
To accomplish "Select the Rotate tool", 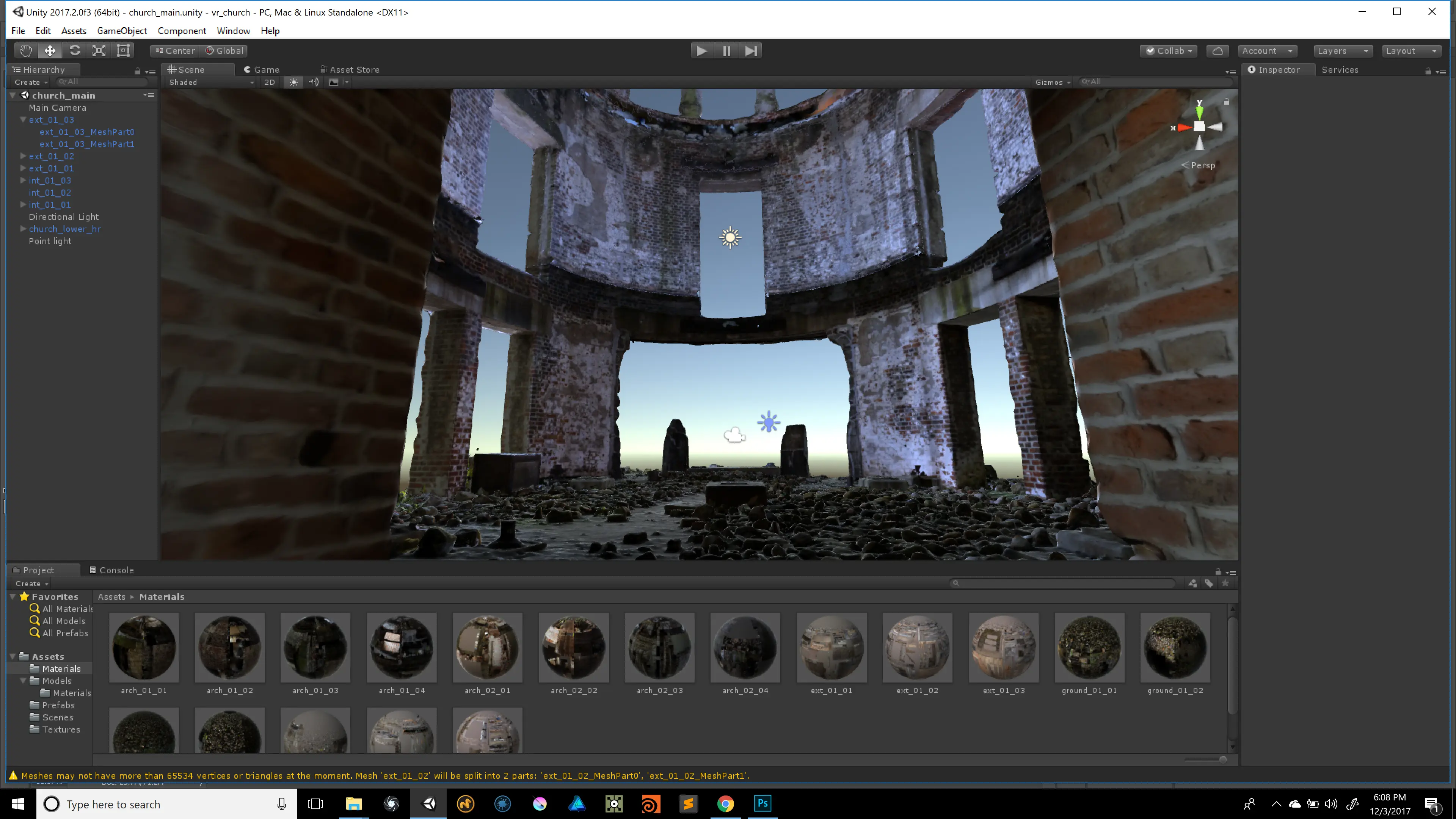I will (x=75, y=51).
